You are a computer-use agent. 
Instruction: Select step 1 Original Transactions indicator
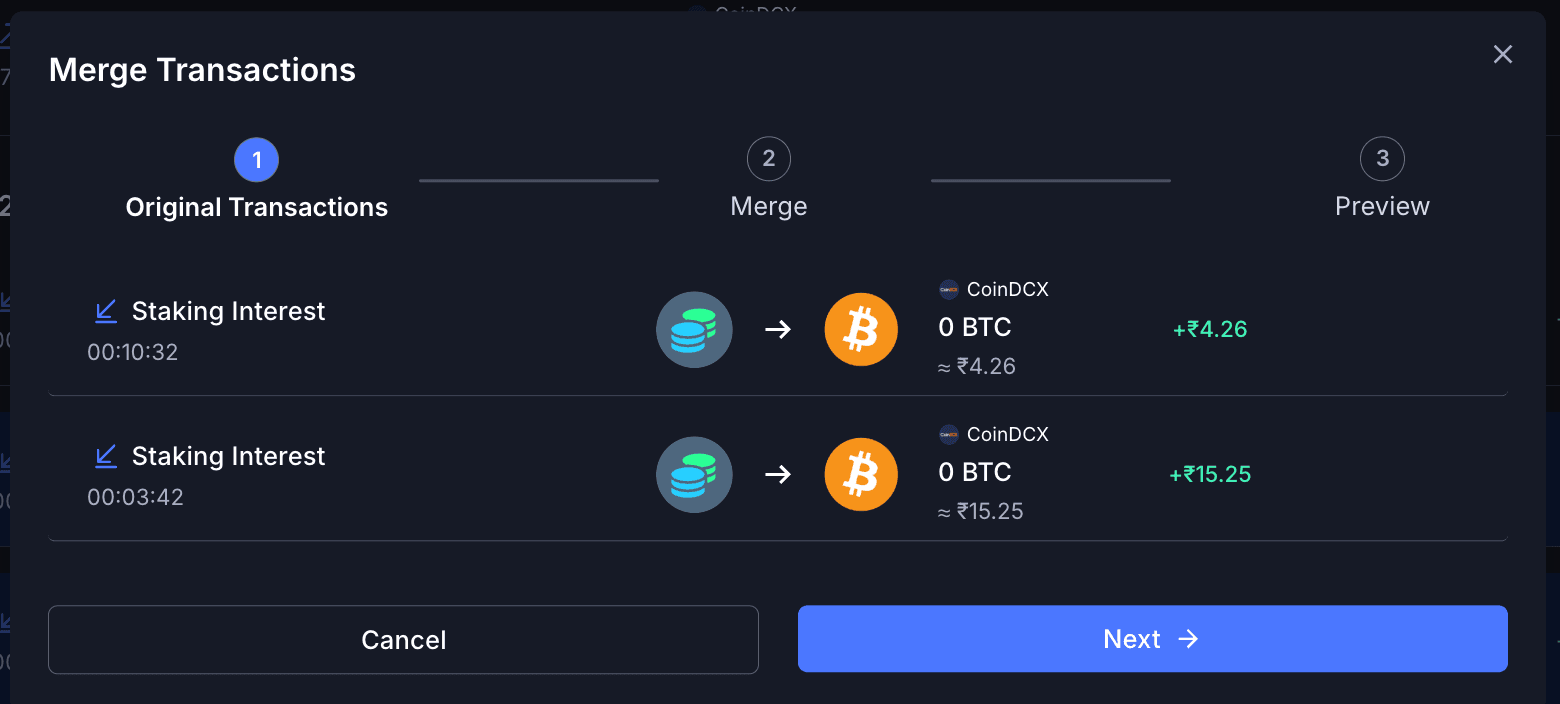coord(256,159)
